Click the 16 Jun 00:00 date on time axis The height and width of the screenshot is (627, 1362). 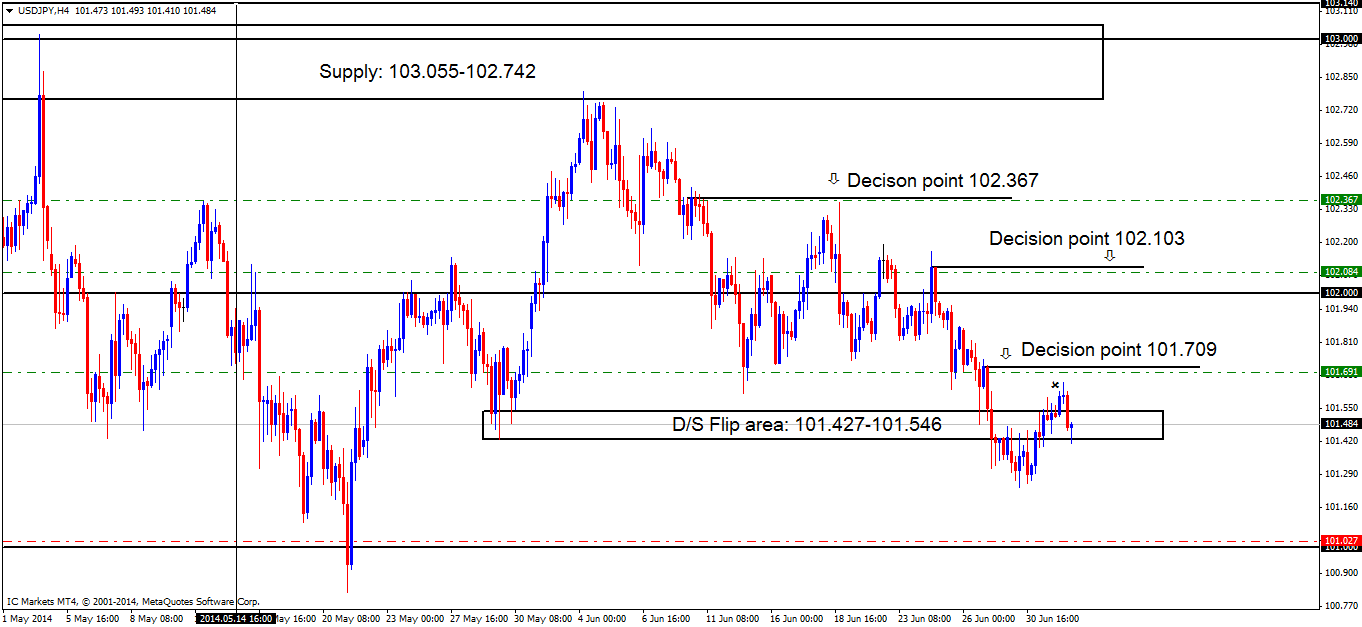click(796, 619)
